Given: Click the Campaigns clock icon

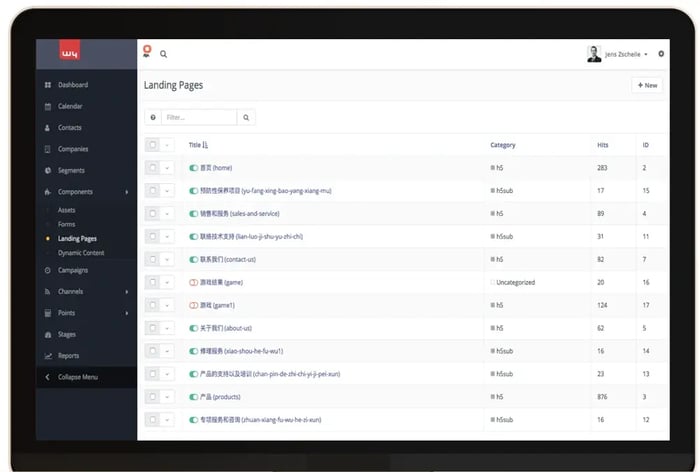Looking at the screenshot, I should point(48,270).
